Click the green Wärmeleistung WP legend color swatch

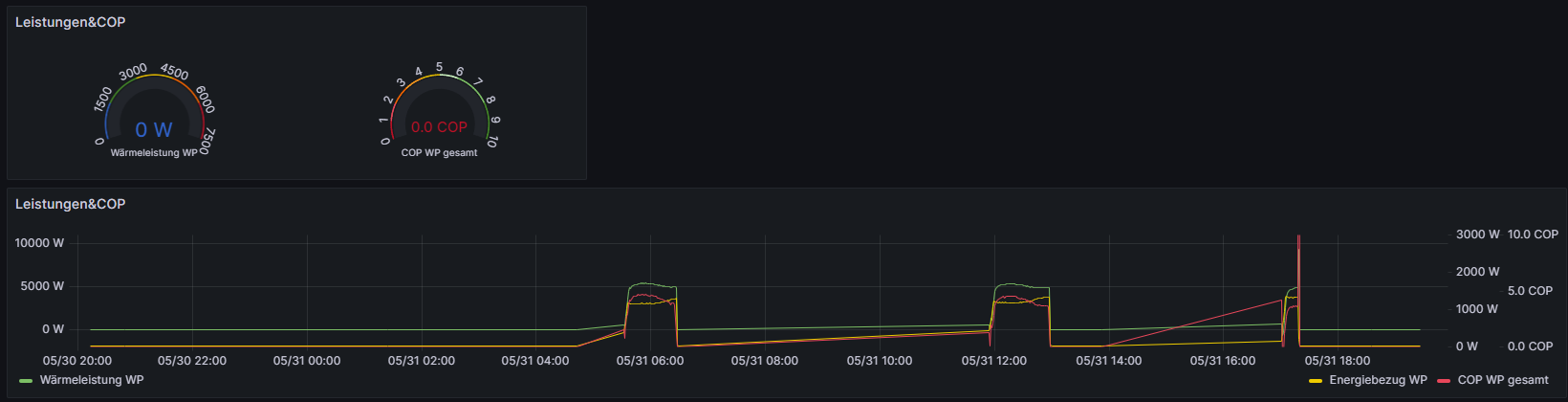pyautogui.click(x=26, y=381)
